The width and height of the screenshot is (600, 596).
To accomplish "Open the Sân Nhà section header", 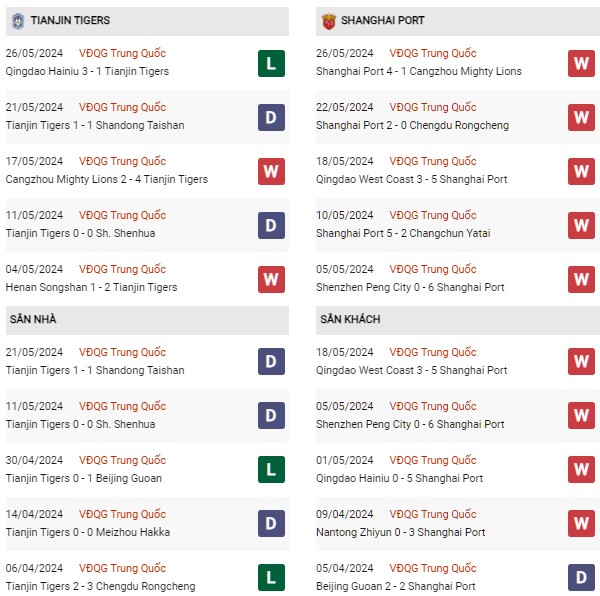I will point(147,320).
